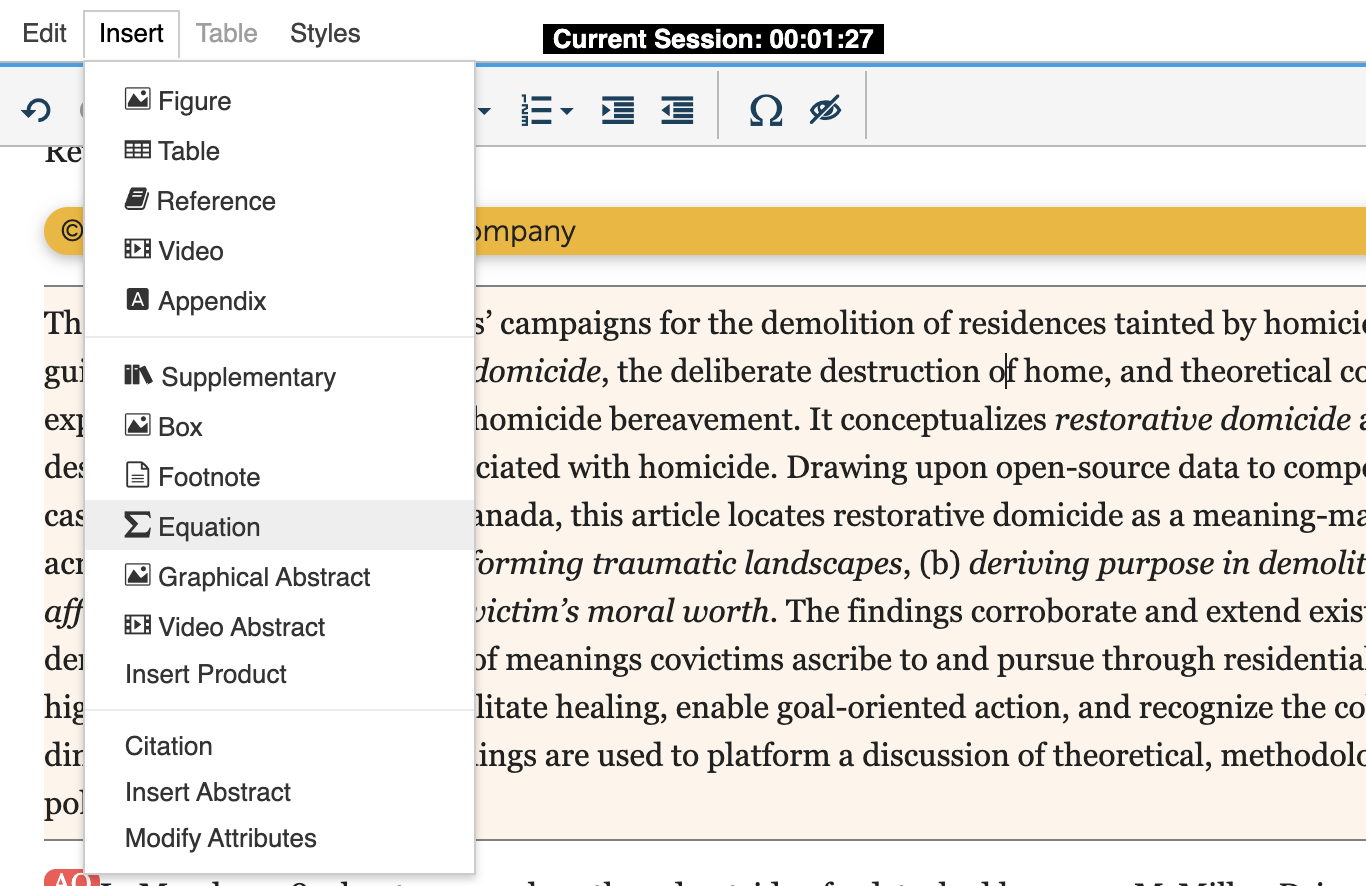Open numbered list dropdown arrow
1366x886 pixels.
click(567, 111)
